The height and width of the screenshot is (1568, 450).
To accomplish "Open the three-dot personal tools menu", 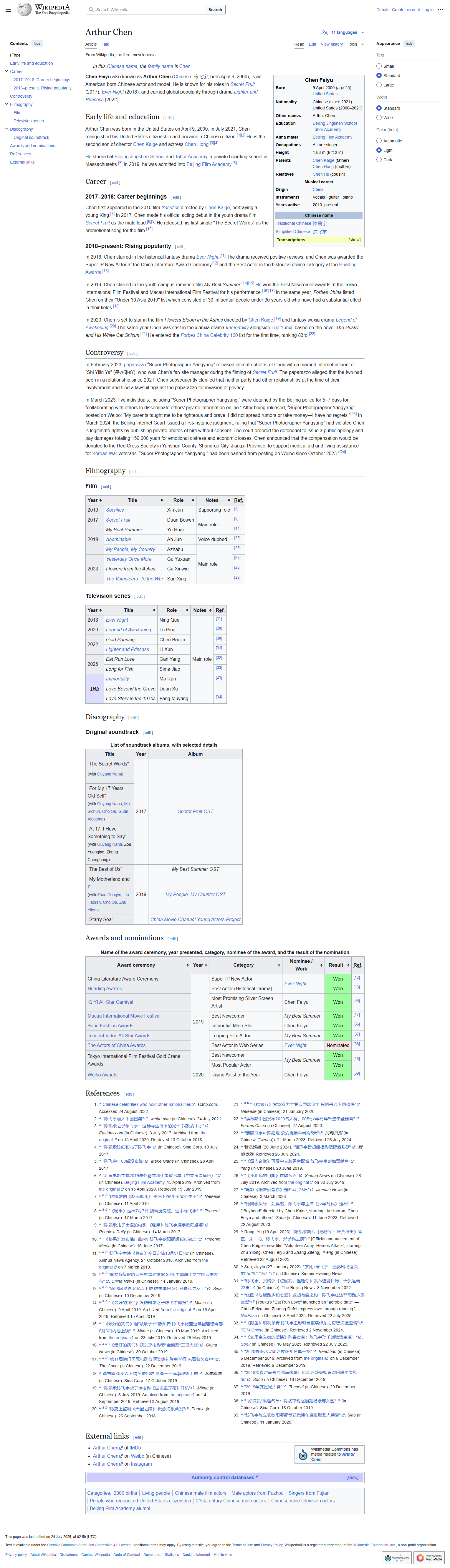I will tap(440, 10).
